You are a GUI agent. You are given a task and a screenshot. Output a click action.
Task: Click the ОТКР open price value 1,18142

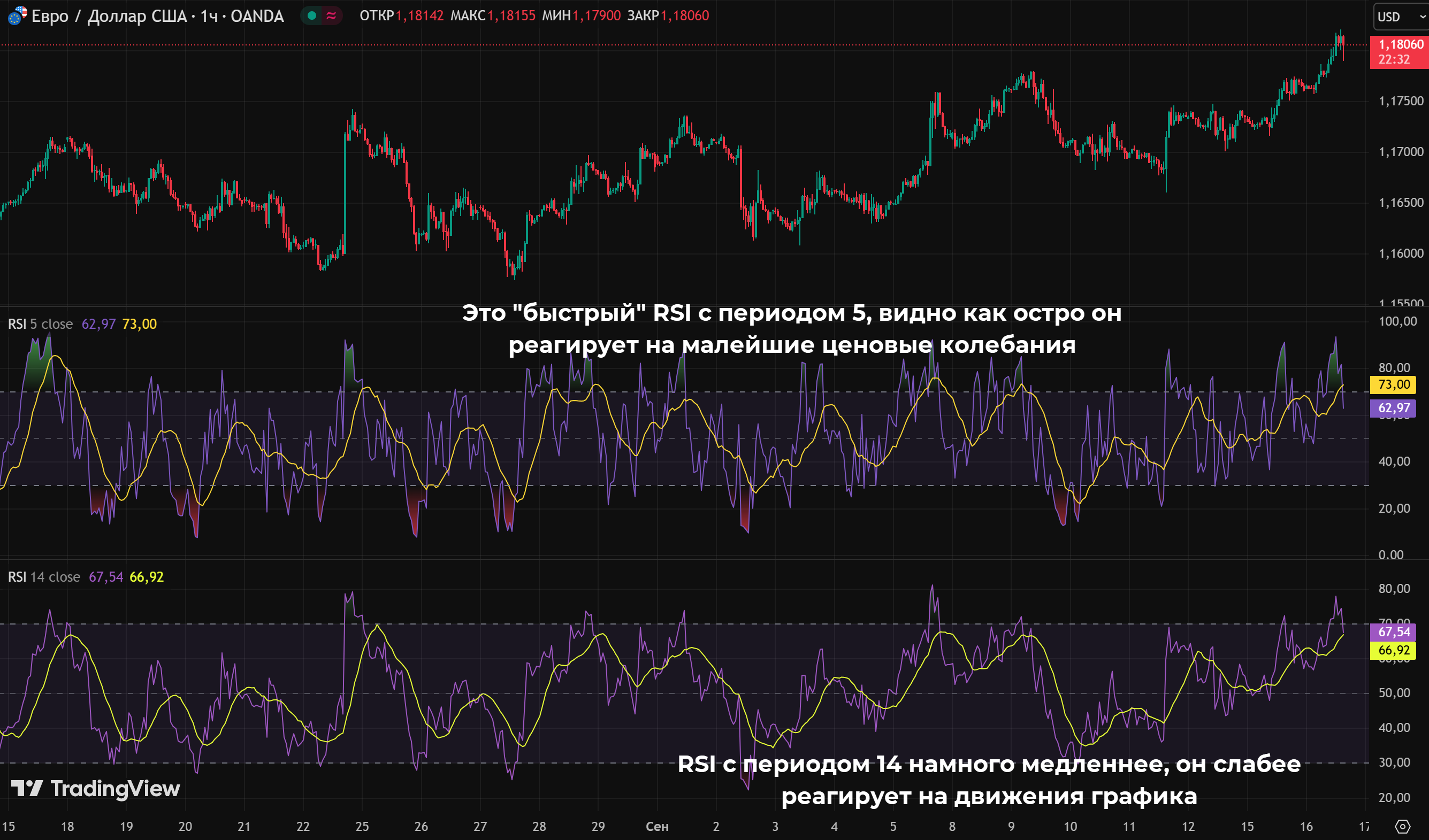(419, 16)
